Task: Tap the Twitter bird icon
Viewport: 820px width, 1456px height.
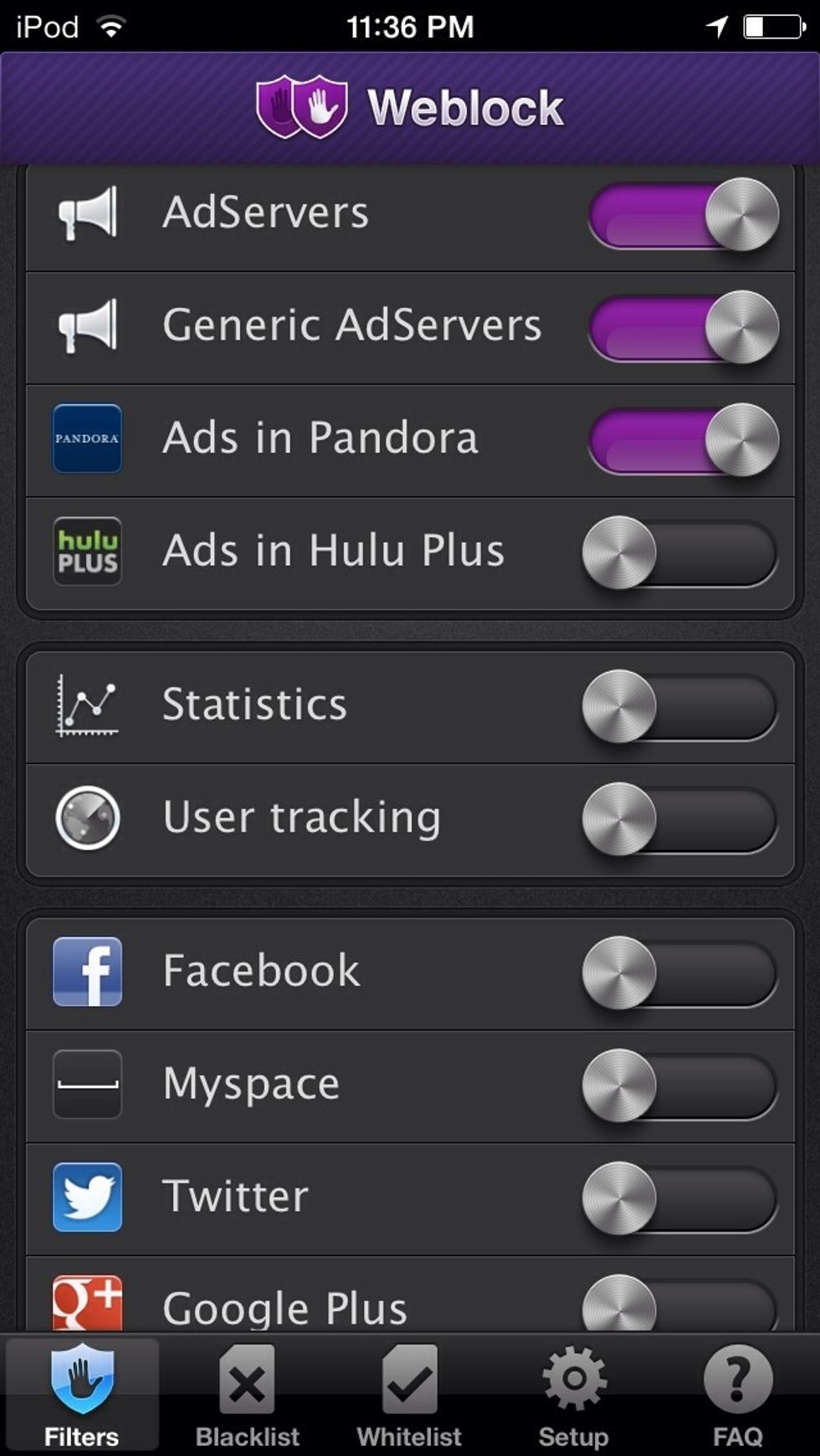Action: (x=87, y=1197)
